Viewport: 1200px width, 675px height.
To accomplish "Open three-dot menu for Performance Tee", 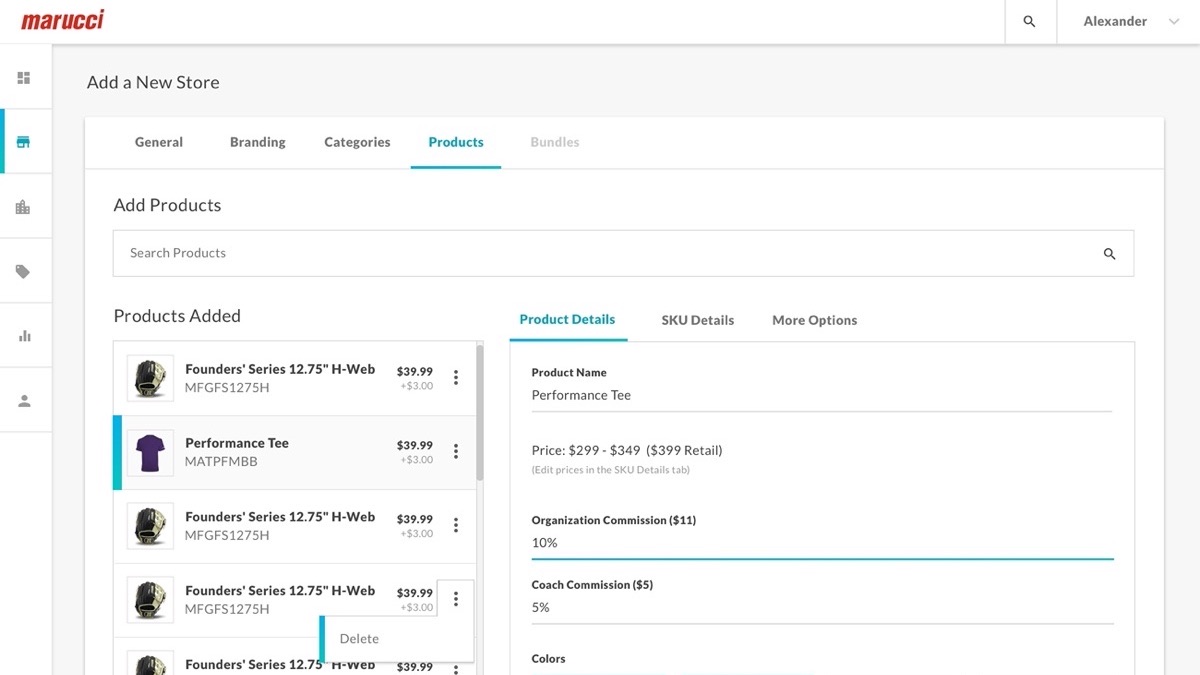I will click(456, 451).
